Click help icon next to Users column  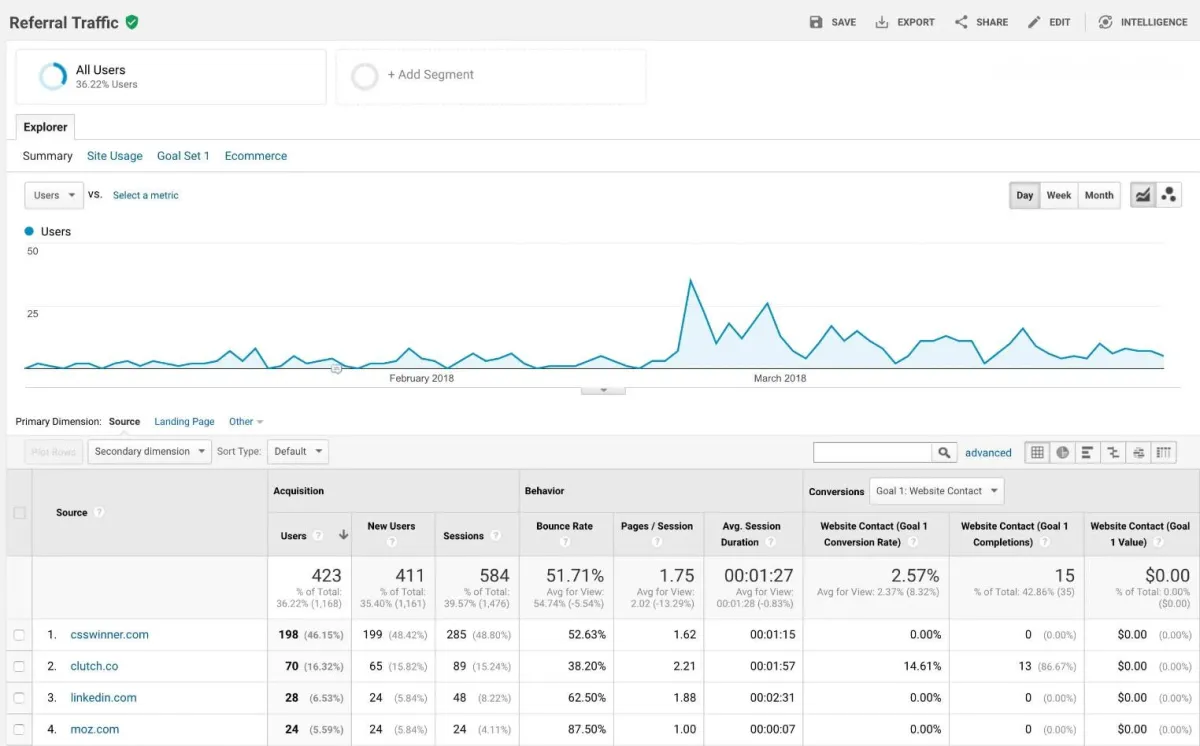[x=318, y=536]
